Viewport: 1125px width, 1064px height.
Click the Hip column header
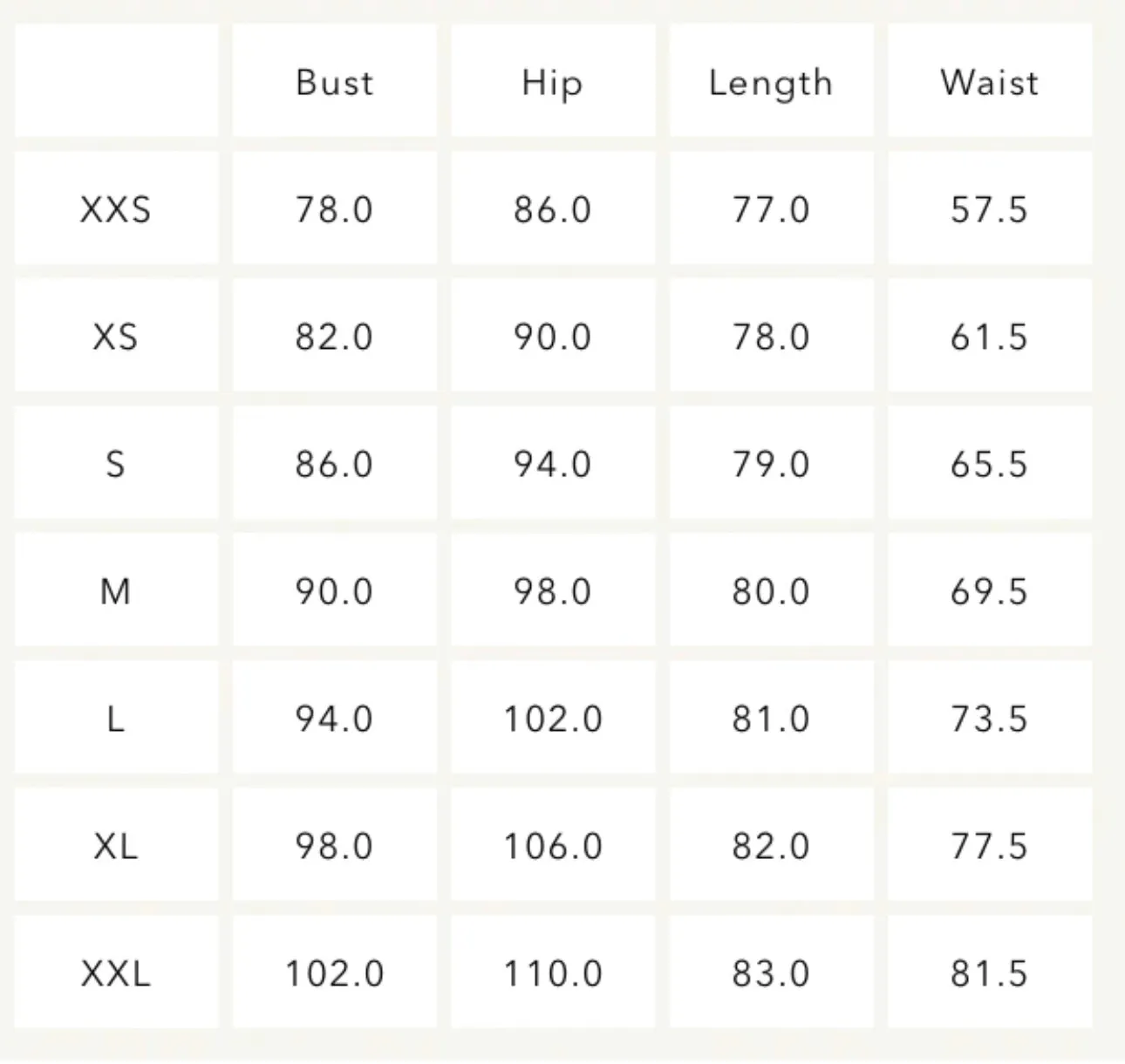tap(553, 82)
